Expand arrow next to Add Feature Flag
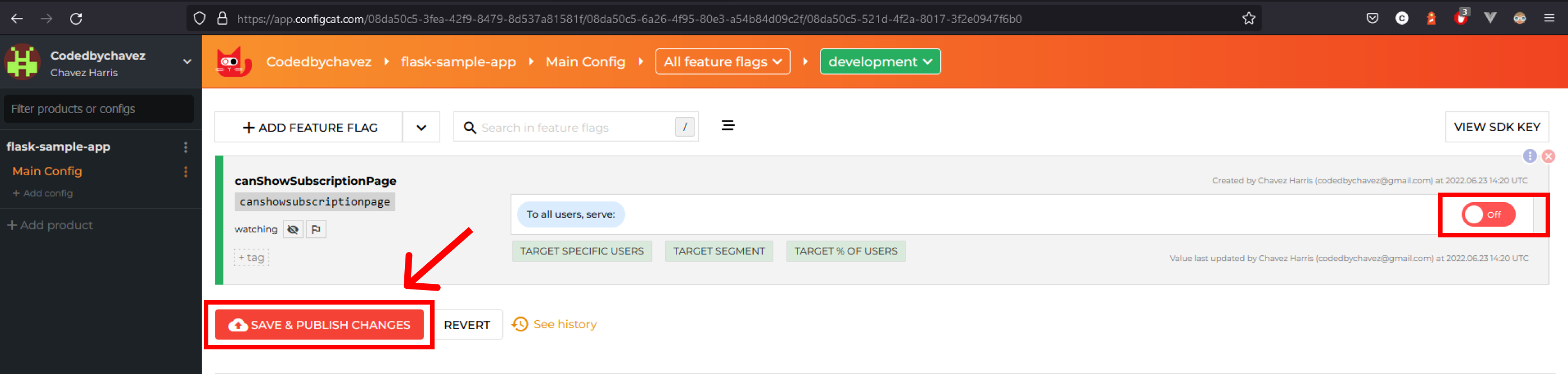This screenshot has height=374, width=1568. [421, 128]
